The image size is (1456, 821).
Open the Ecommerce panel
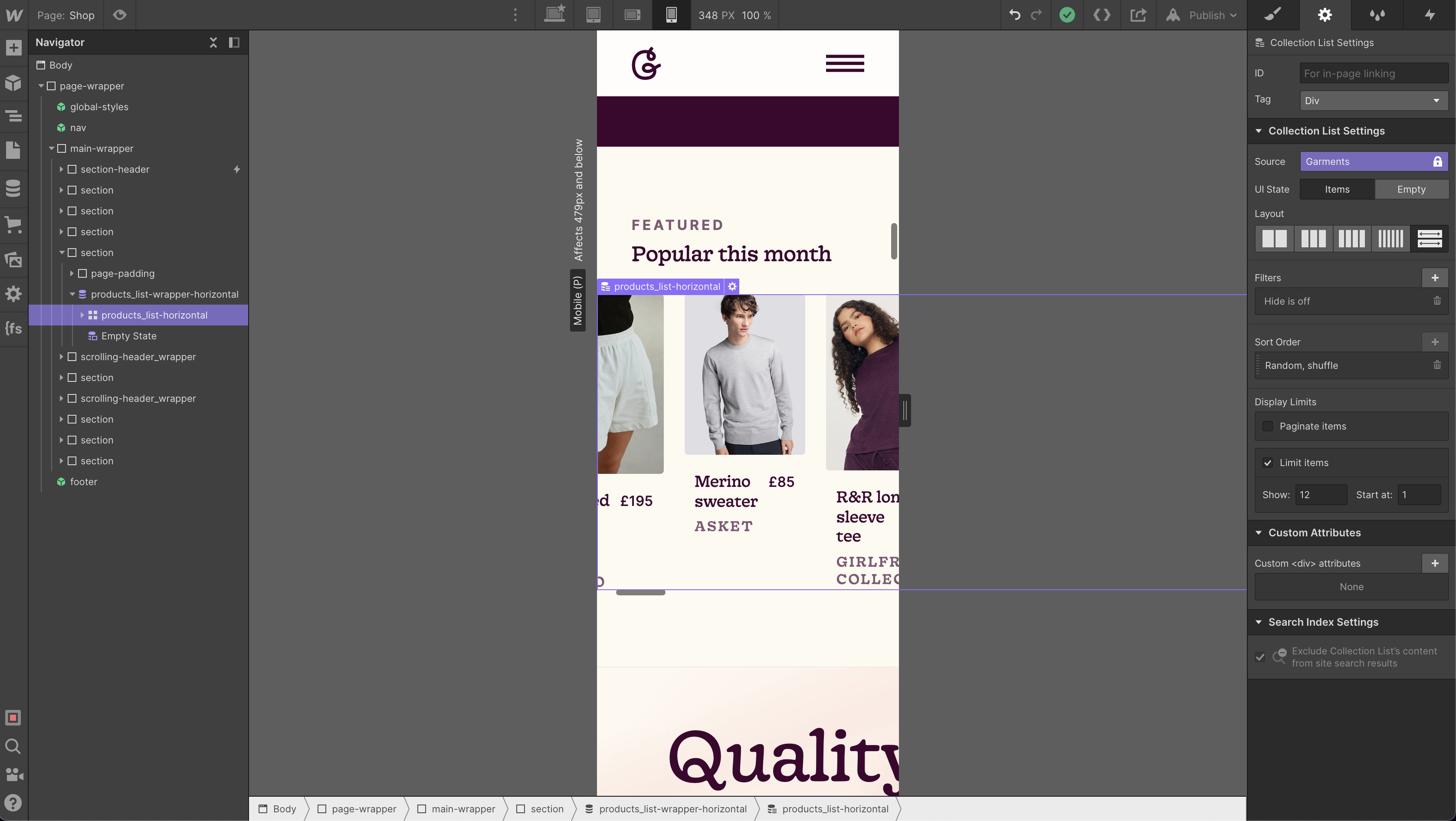coord(13,225)
